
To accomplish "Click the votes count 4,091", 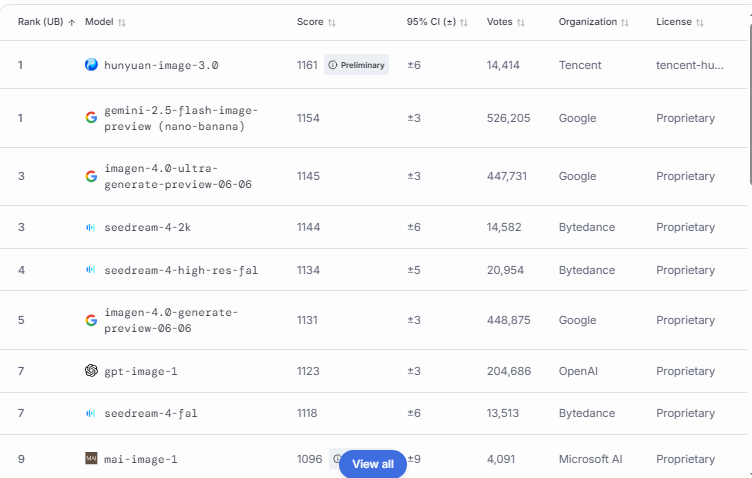I will [x=501, y=459].
